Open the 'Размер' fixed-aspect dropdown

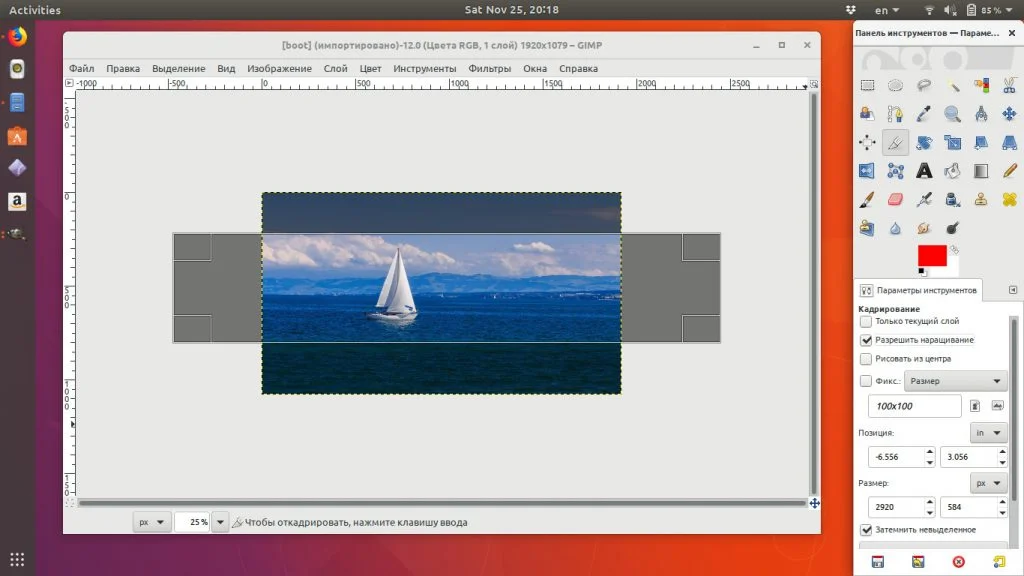pyautogui.click(x=955, y=381)
